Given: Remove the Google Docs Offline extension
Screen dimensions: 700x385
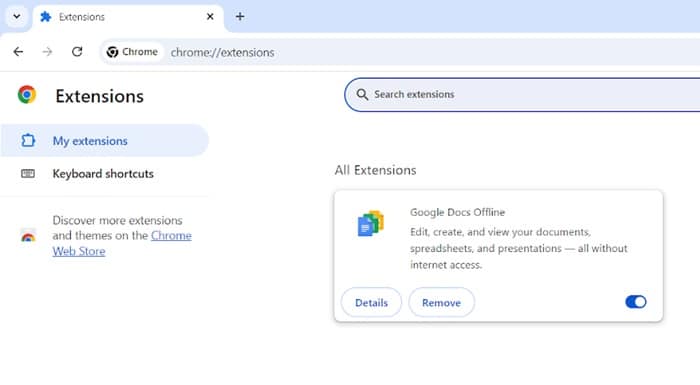Looking at the screenshot, I should point(441,302).
